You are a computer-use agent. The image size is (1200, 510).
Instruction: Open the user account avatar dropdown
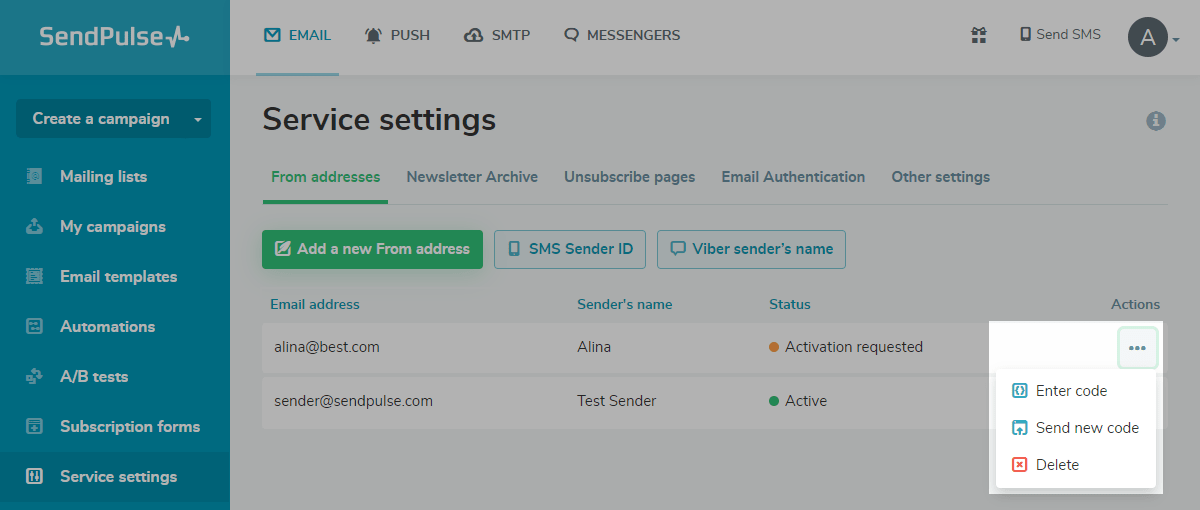[x=1153, y=38]
